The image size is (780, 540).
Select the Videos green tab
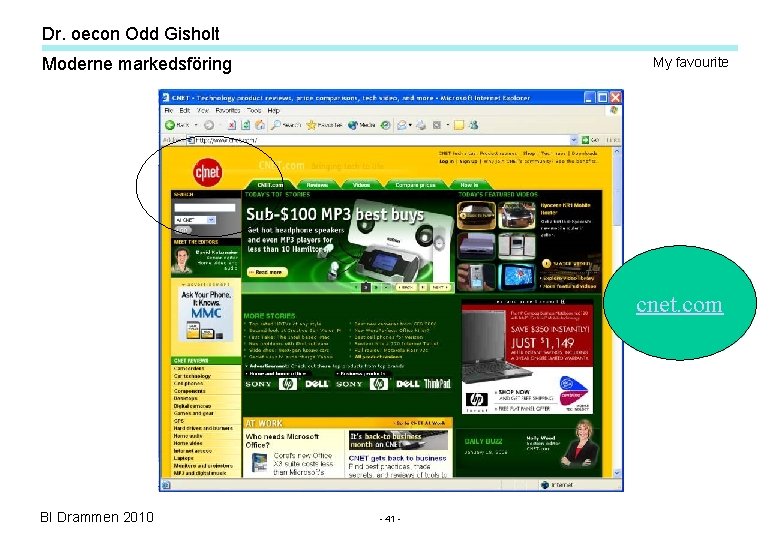point(361,184)
